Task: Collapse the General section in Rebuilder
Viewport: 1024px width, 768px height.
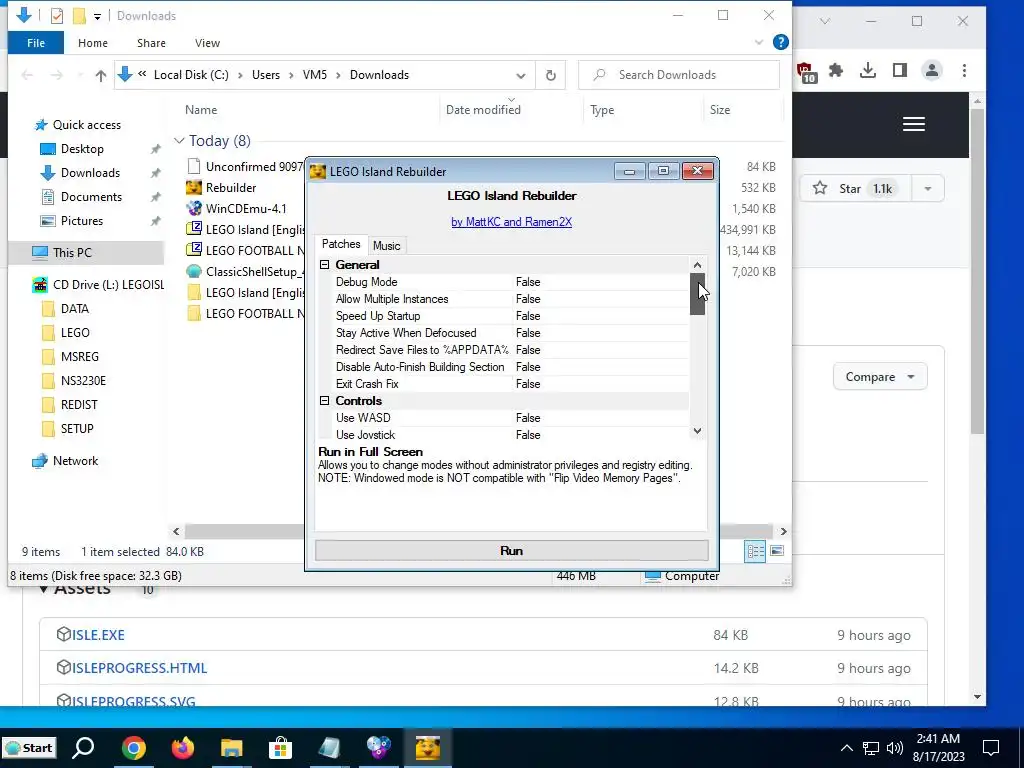Action: [325, 264]
